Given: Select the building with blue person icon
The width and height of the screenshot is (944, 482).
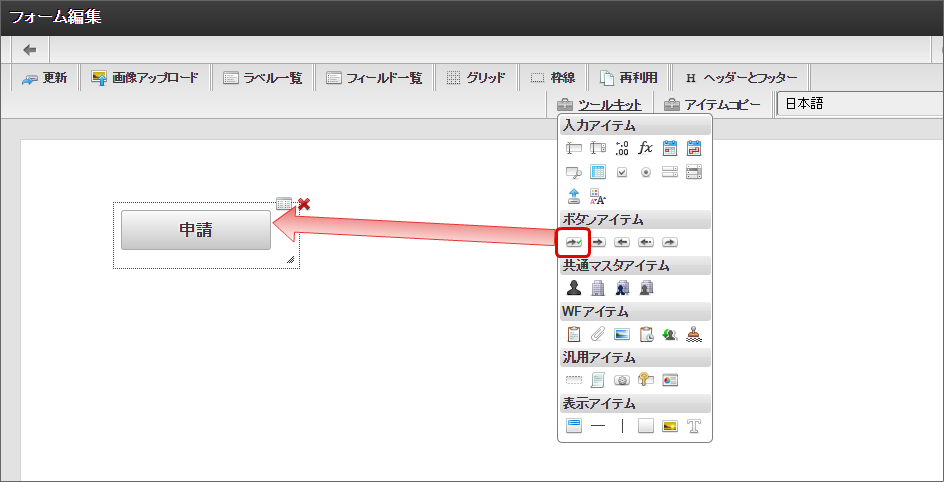Looking at the screenshot, I should pyautogui.click(x=622, y=288).
